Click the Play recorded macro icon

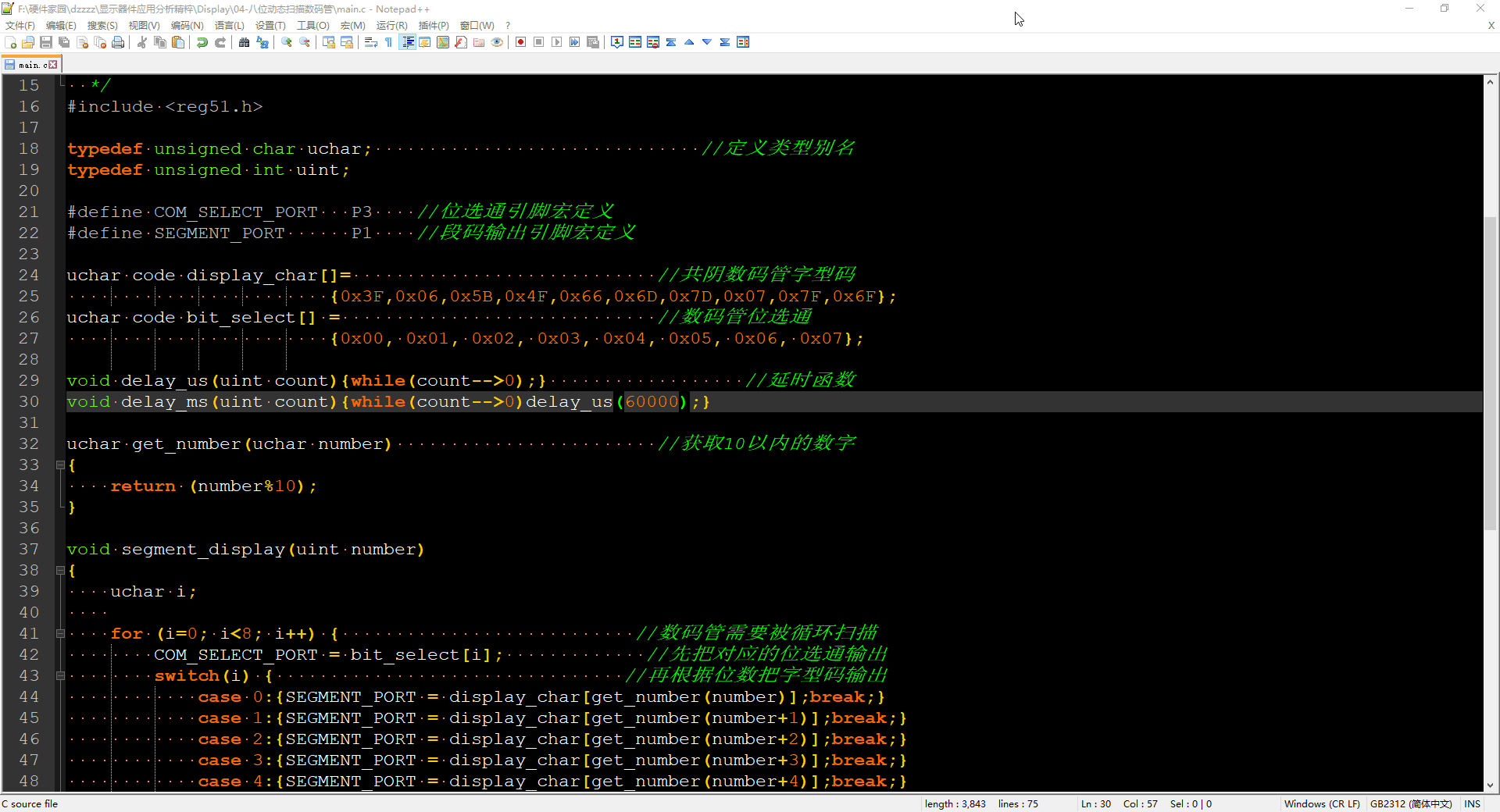556,42
